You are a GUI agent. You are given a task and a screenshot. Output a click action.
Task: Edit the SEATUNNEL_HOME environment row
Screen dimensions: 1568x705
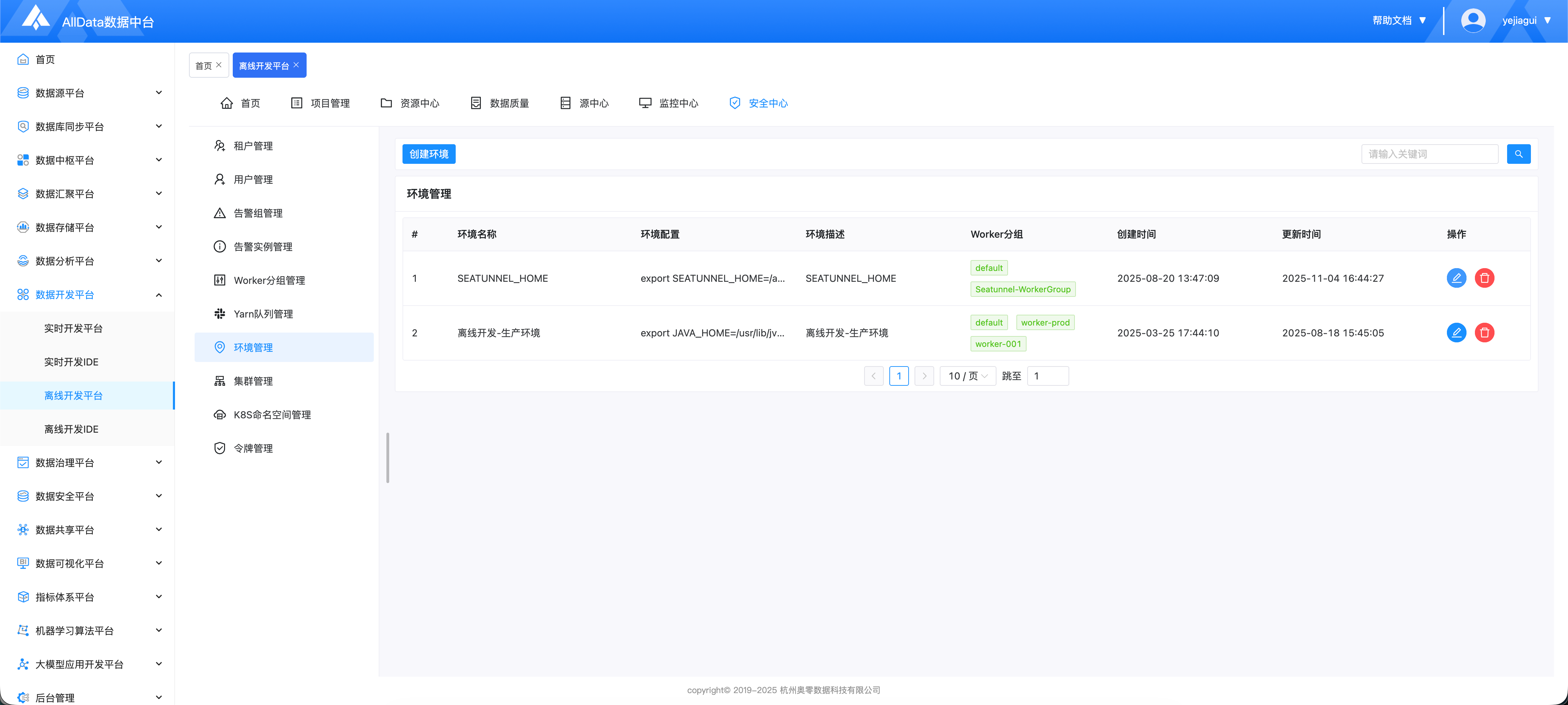[1456, 278]
